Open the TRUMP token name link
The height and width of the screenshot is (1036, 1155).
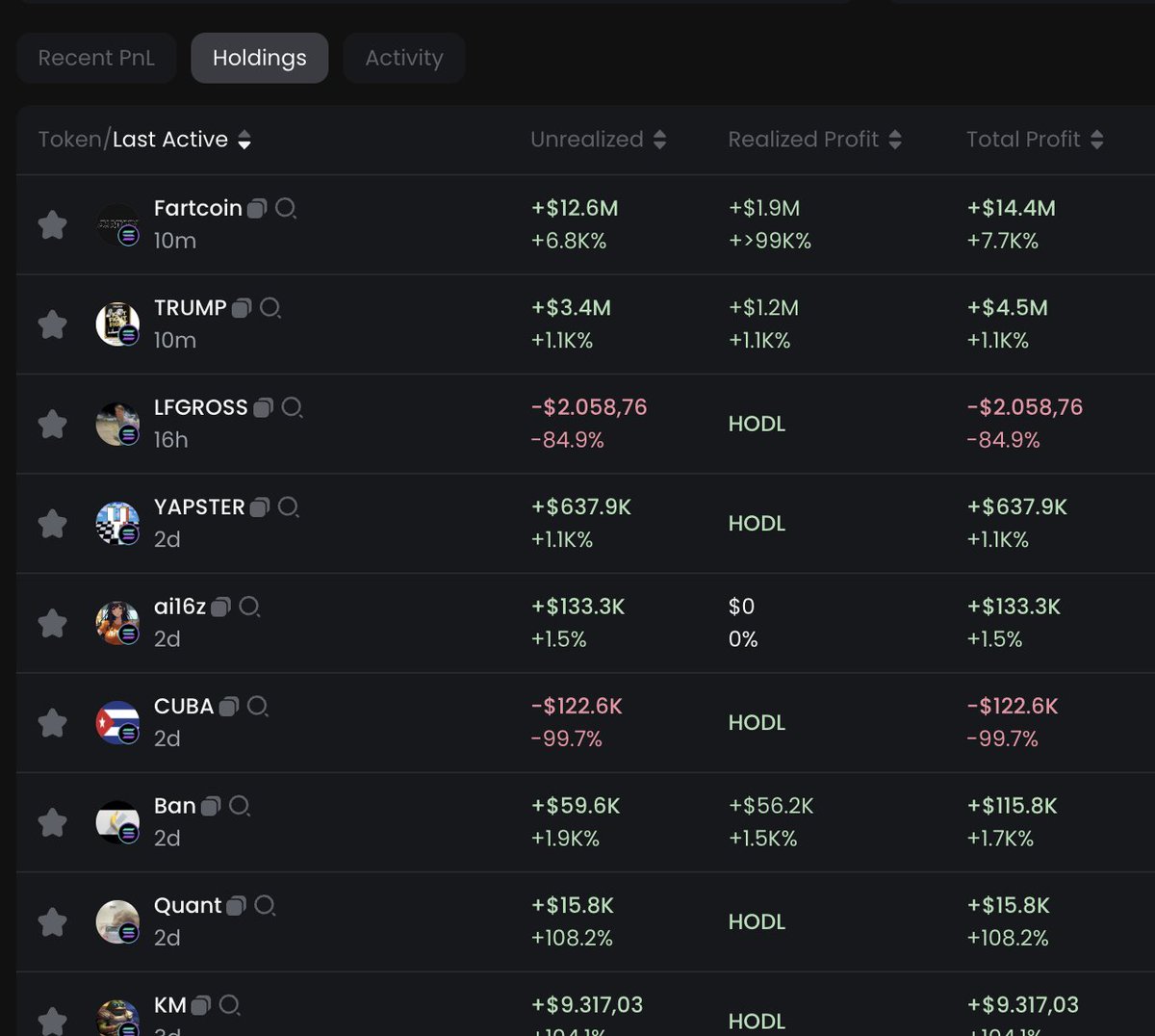coord(191,308)
